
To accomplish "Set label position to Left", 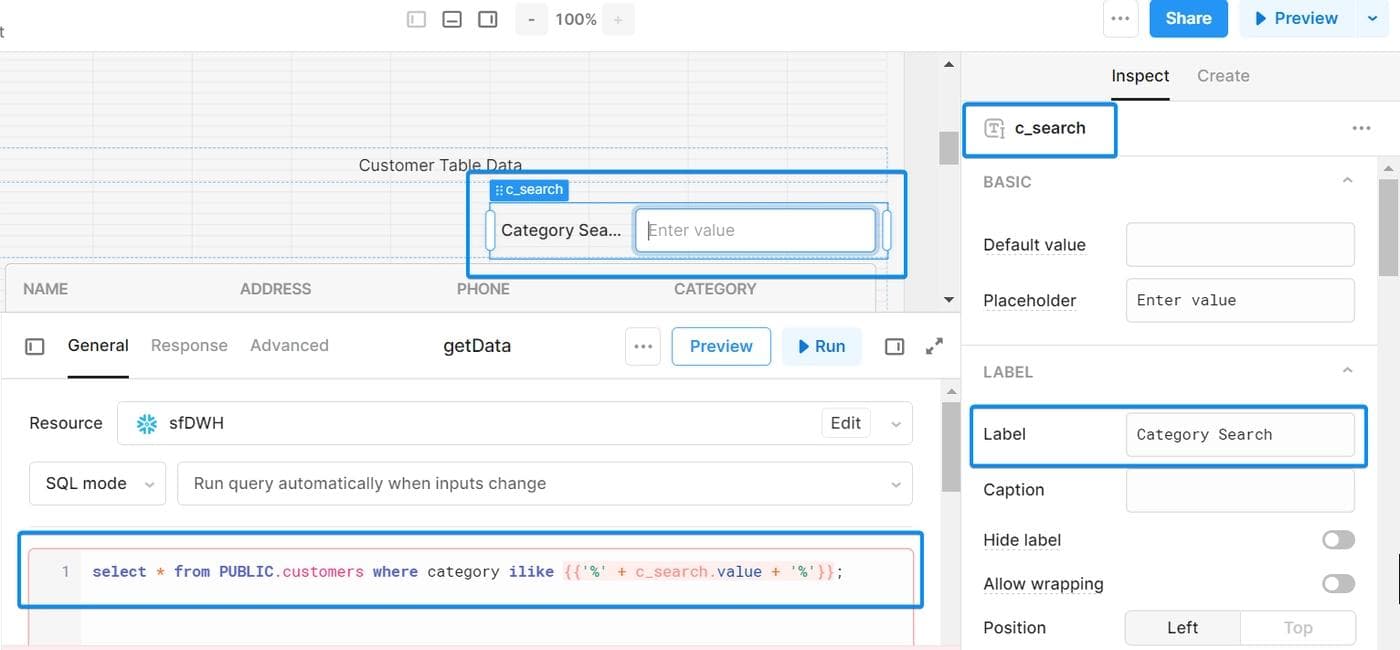I will click(1182, 628).
